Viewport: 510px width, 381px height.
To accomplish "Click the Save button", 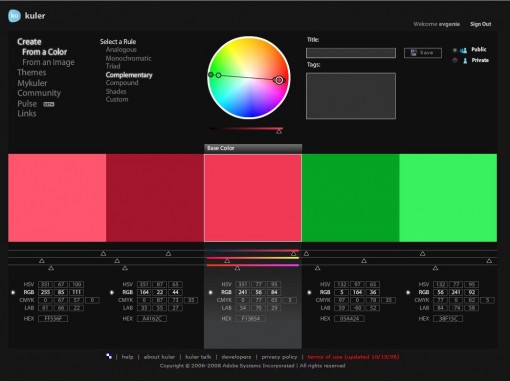I will click(423, 53).
